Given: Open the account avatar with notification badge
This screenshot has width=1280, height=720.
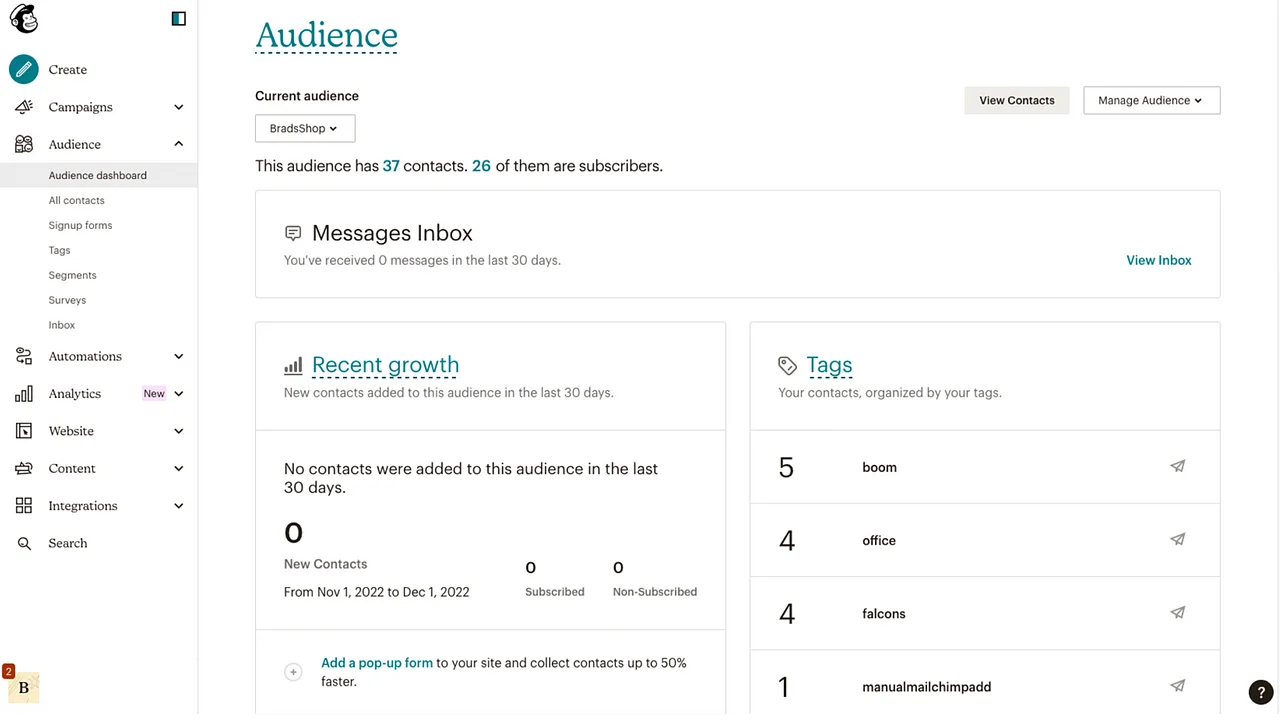Looking at the screenshot, I should click(23, 687).
